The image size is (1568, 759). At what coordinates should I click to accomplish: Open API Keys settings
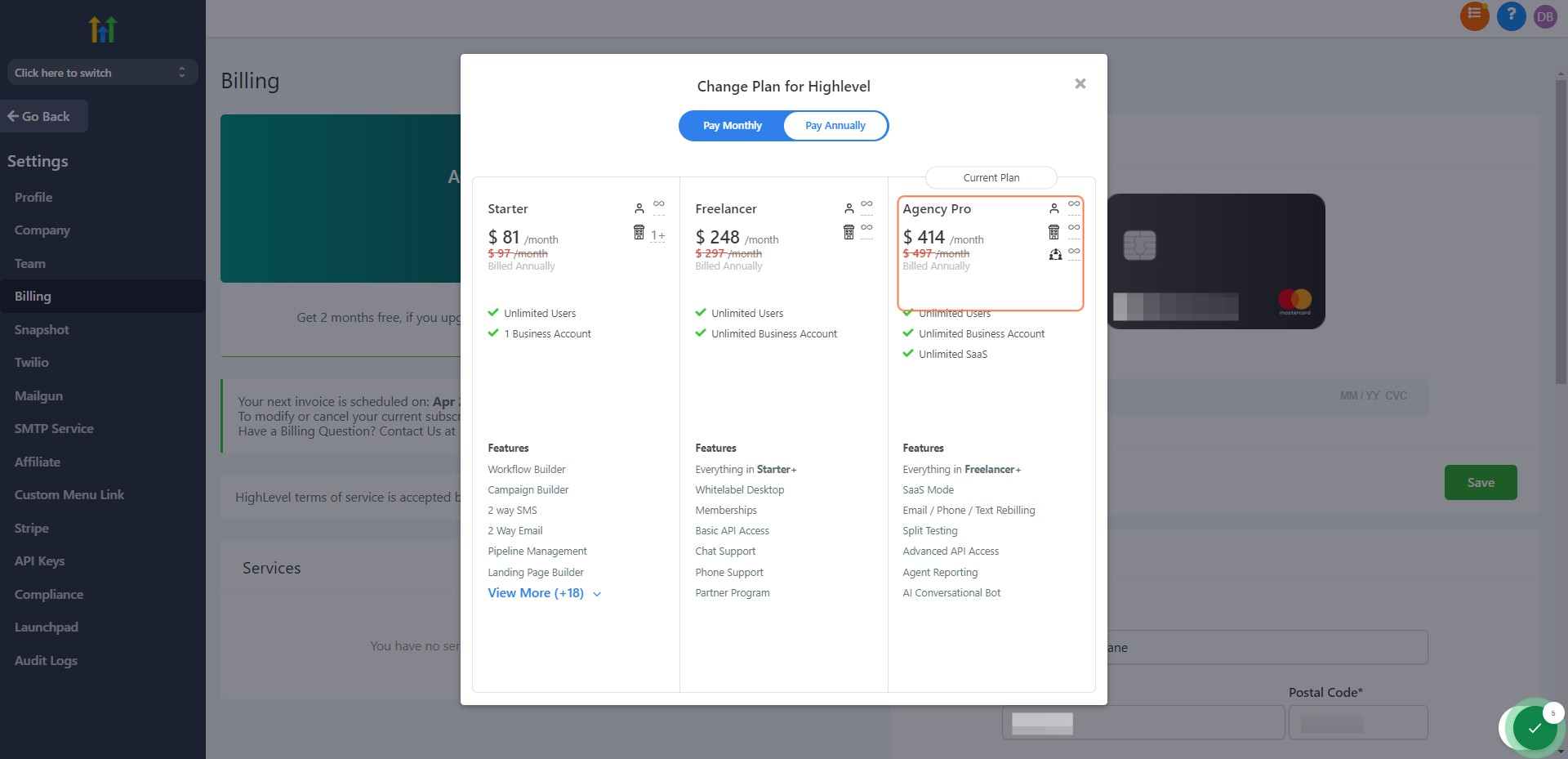[39, 561]
